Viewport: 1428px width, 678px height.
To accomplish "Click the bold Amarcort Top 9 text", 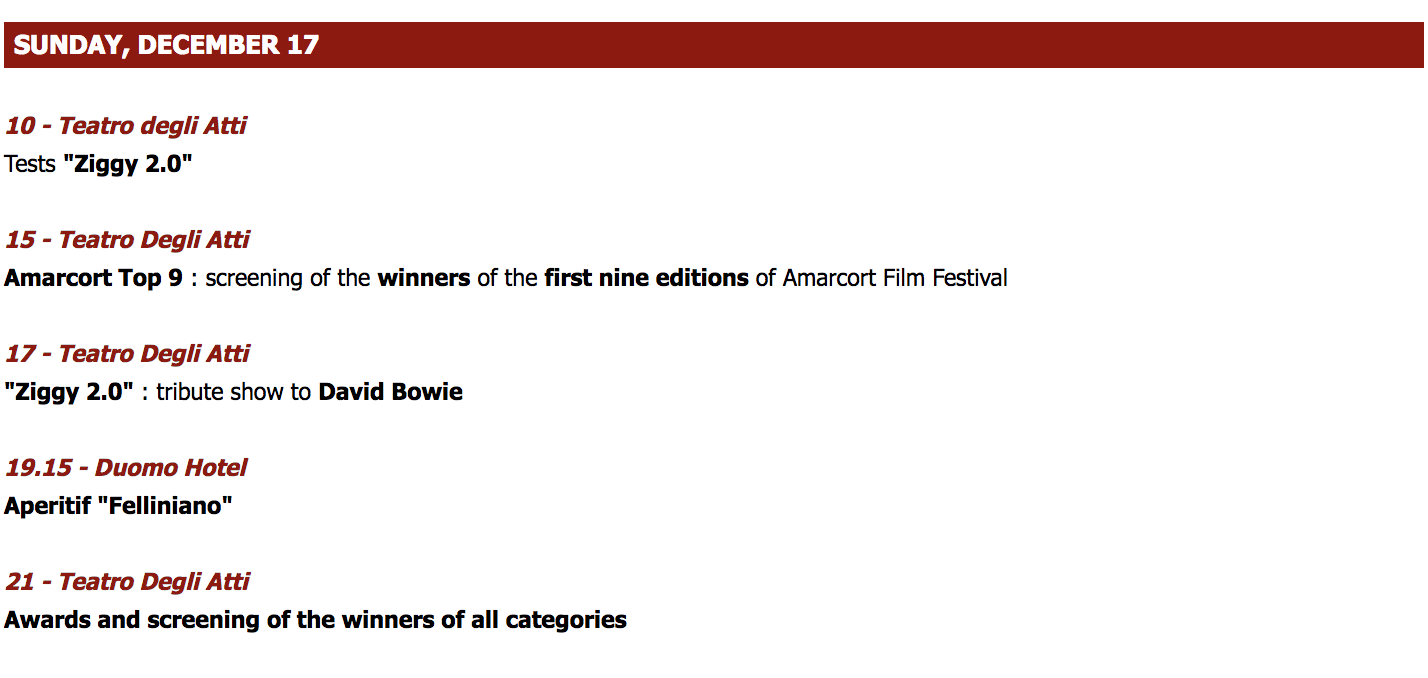I will (x=94, y=278).
